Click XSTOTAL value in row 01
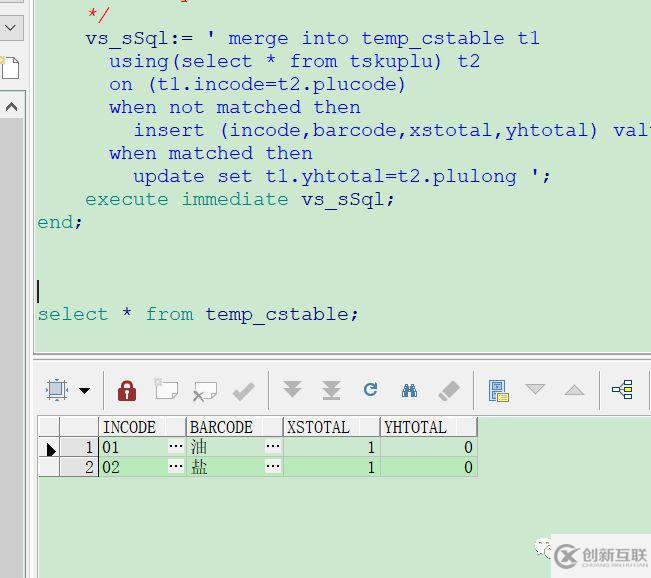The image size is (651, 578). [331, 447]
